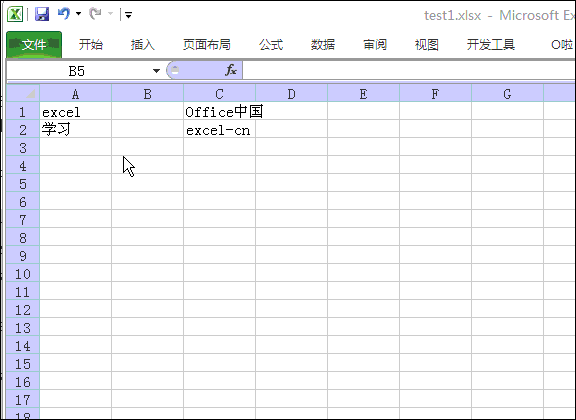Click the fx insert function icon
This screenshot has height=420, width=576.
[x=231, y=70]
